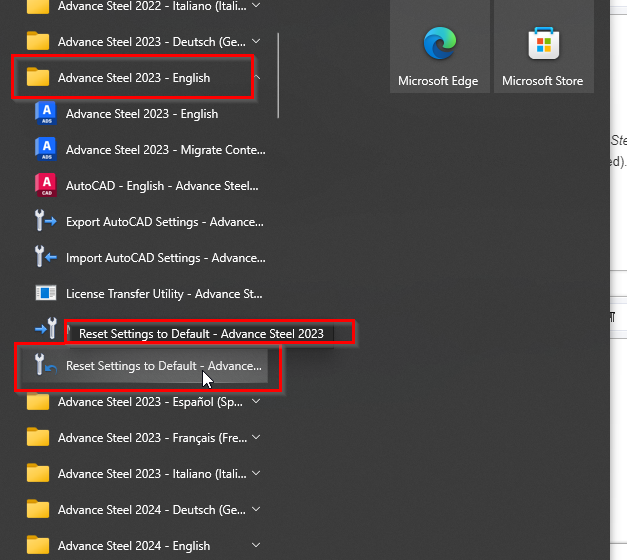Select Advance Steel 2023 - English app entry text
The image size is (627, 560).
pyautogui.click(x=142, y=114)
